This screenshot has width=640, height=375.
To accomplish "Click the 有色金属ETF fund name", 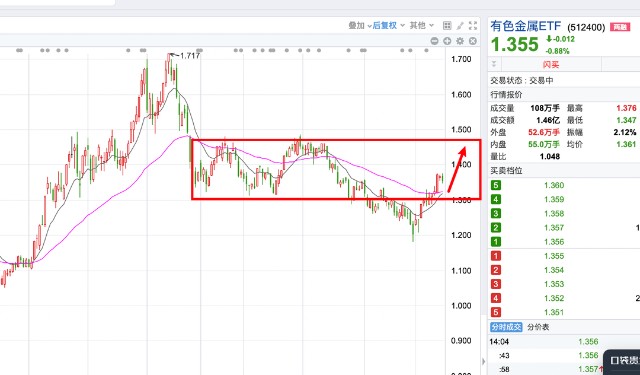I will (526, 26).
